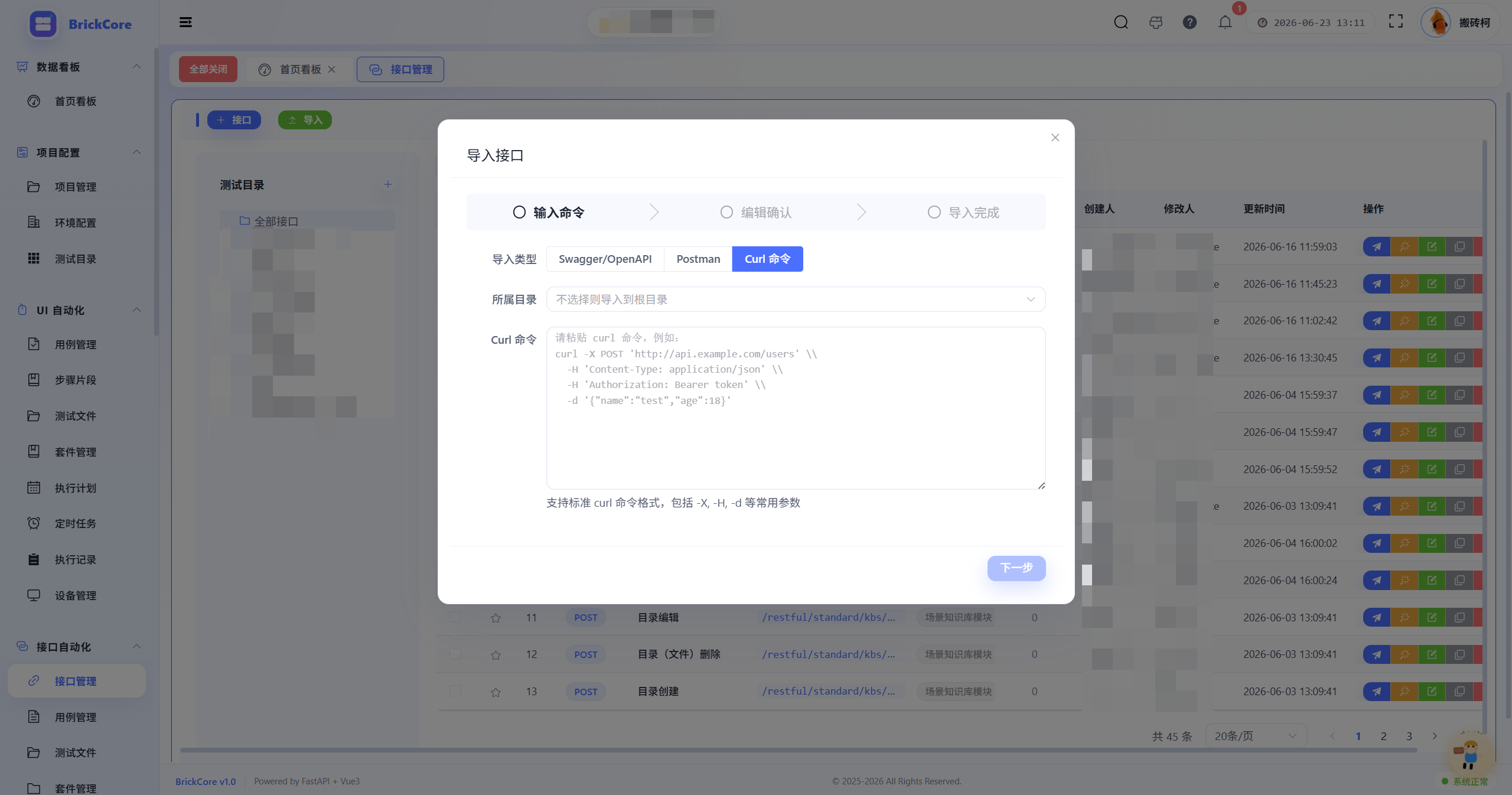Check the checkbox for row 12

pos(455,654)
